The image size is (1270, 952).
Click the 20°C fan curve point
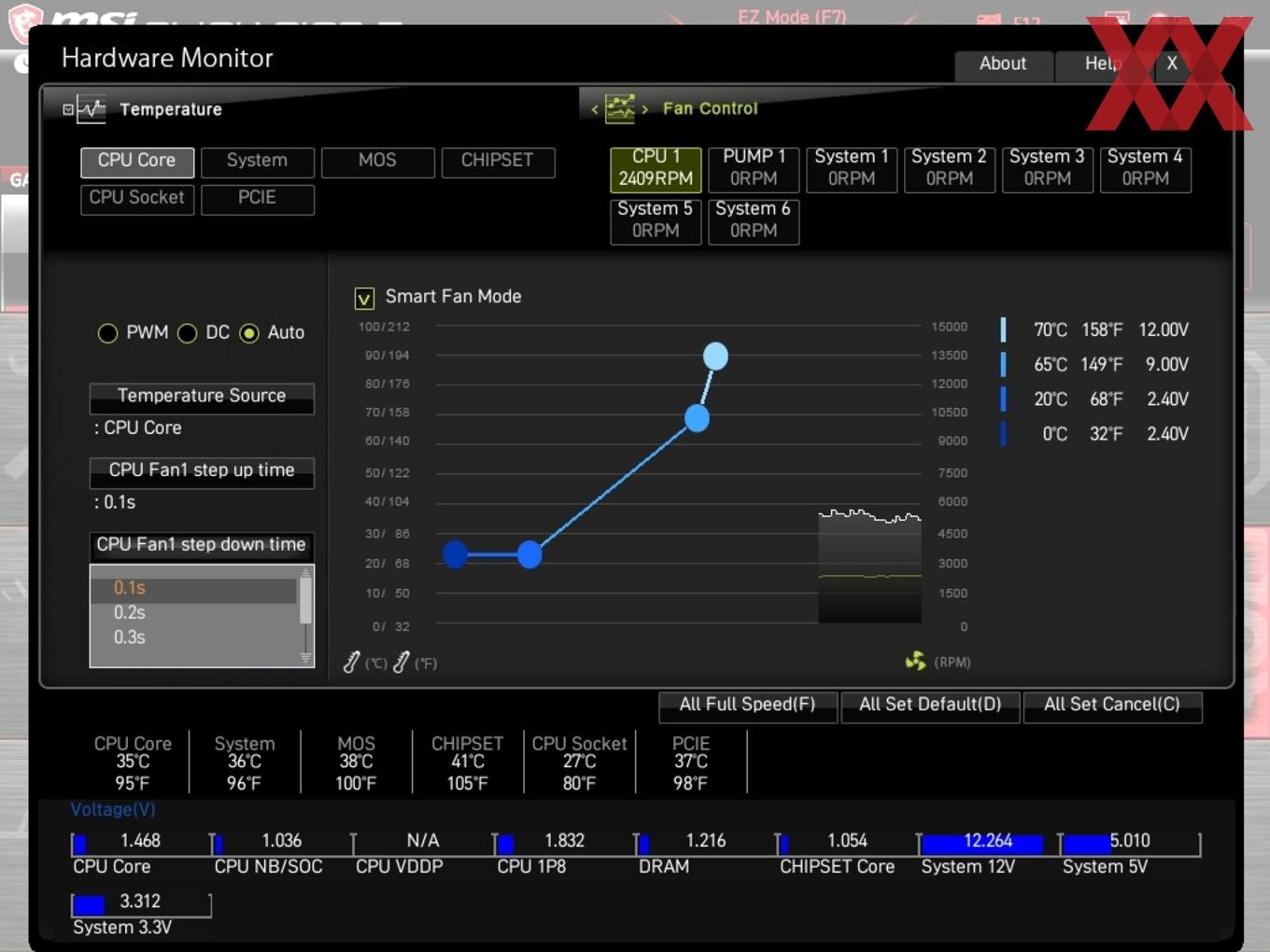pos(529,554)
